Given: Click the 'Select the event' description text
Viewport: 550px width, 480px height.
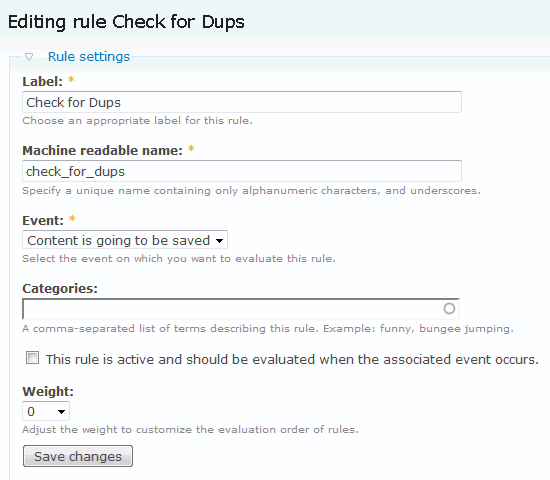Looking at the screenshot, I should (179, 259).
